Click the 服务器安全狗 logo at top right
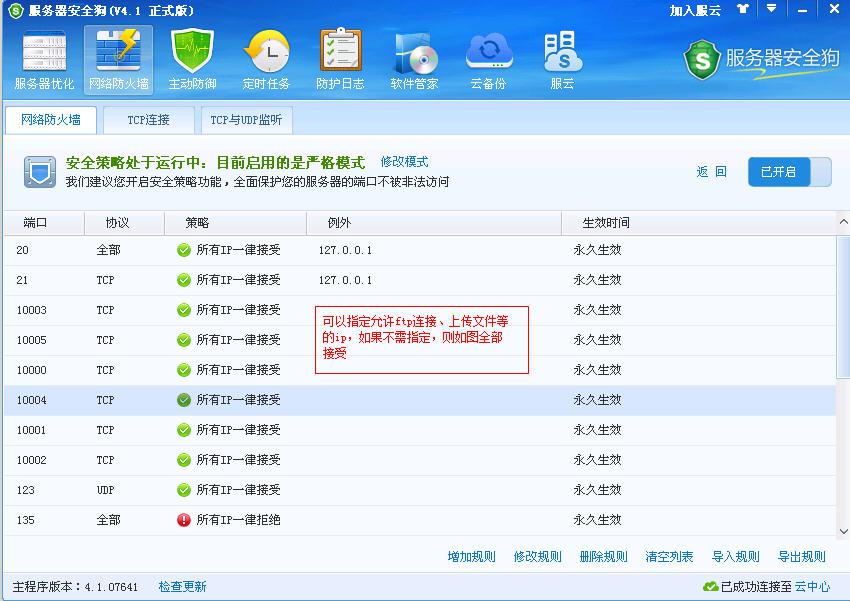The image size is (850, 601). coord(761,59)
